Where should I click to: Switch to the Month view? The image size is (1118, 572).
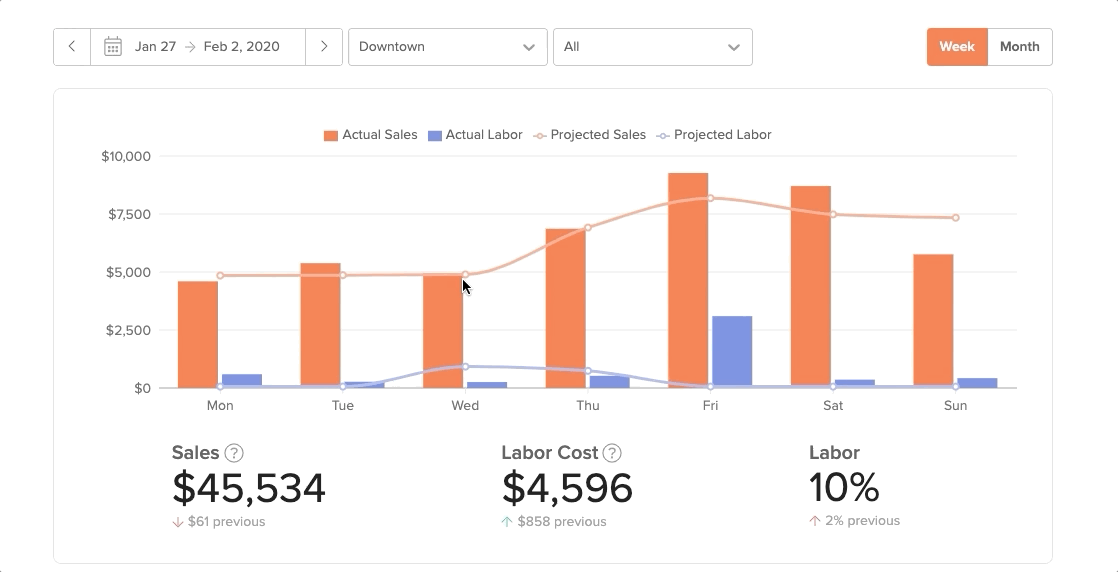click(1019, 47)
